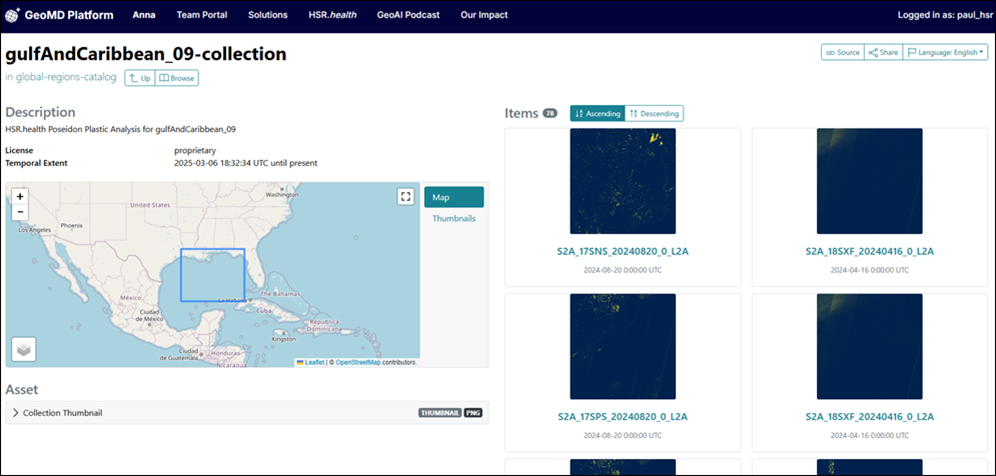Screen dimensions: 996x476
Task: Zoom out on the map
Action: pos(20,212)
